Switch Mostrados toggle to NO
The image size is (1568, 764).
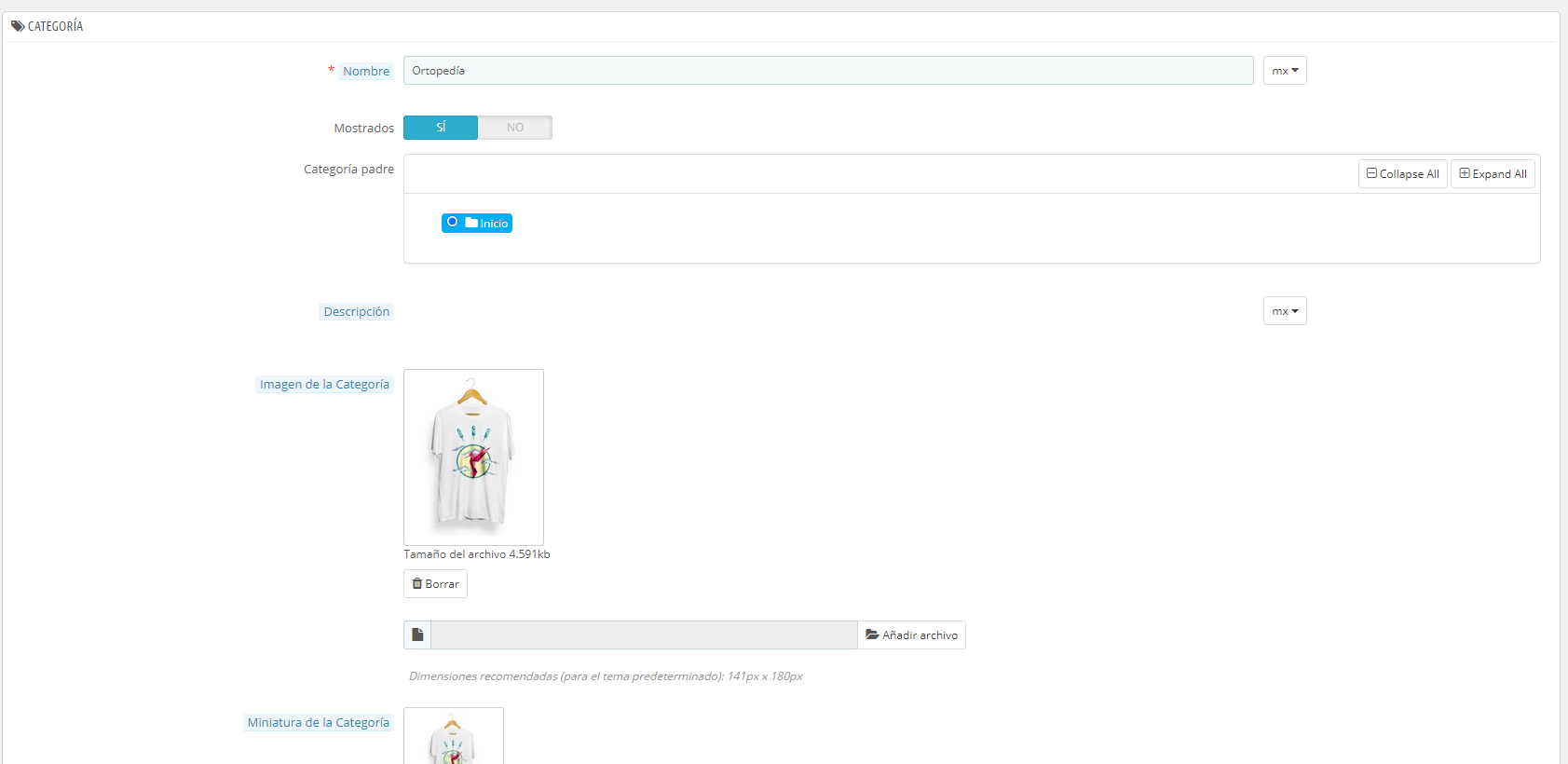[x=515, y=128]
